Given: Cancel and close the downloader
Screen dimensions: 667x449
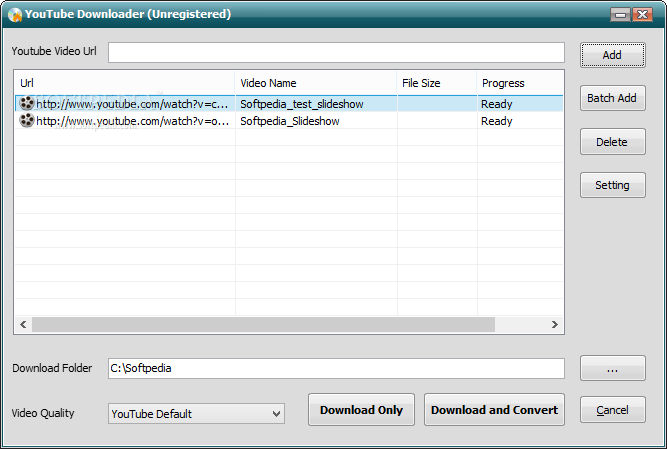Looking at the screenshot, I should 613,410.
